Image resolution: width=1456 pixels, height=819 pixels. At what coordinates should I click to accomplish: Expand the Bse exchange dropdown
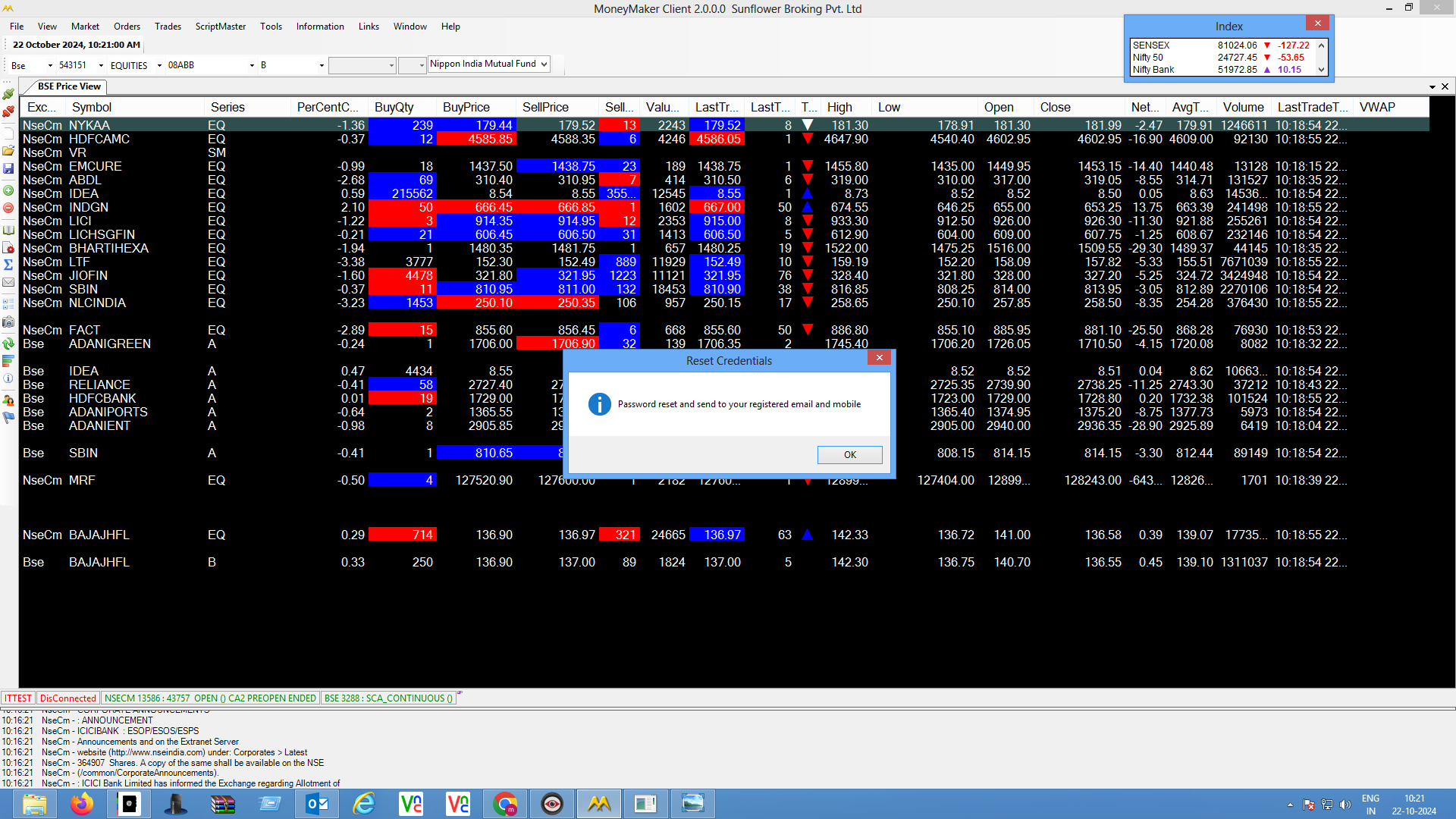tap(50, 66)
